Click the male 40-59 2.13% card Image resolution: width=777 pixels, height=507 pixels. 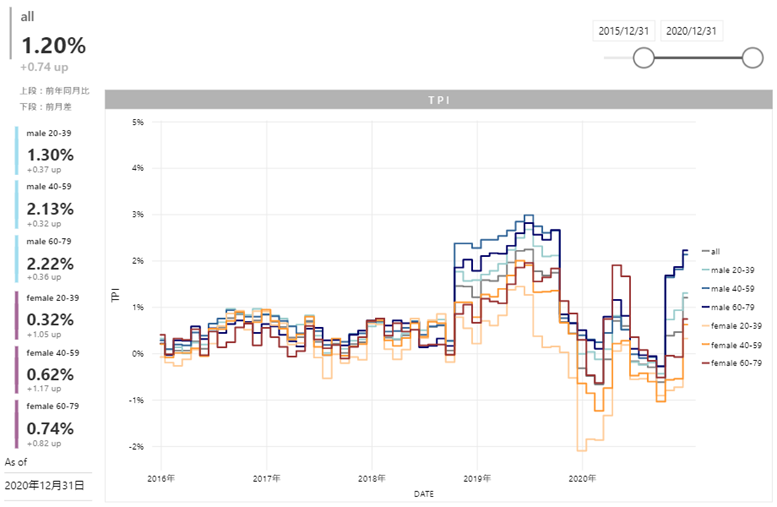point(50,208)
